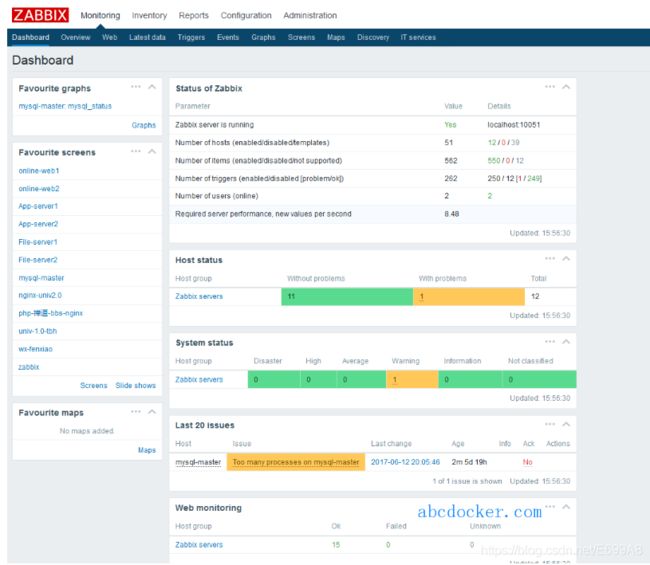Image resolution: width=650 pixels, height=565 pixels.
Task: Open the online-web1 favourite screen
Action: 39,171
